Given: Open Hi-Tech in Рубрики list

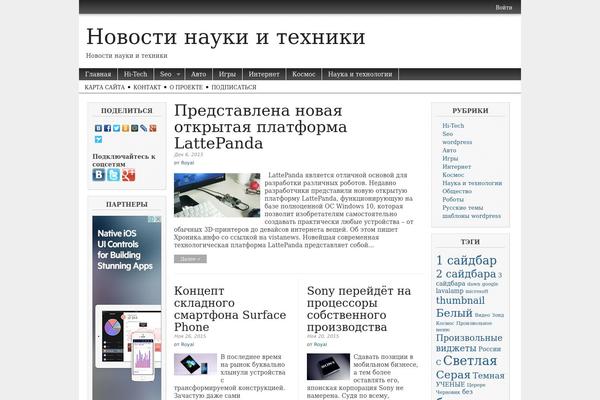Looking at the screenshot, I should tap(453, 126).
